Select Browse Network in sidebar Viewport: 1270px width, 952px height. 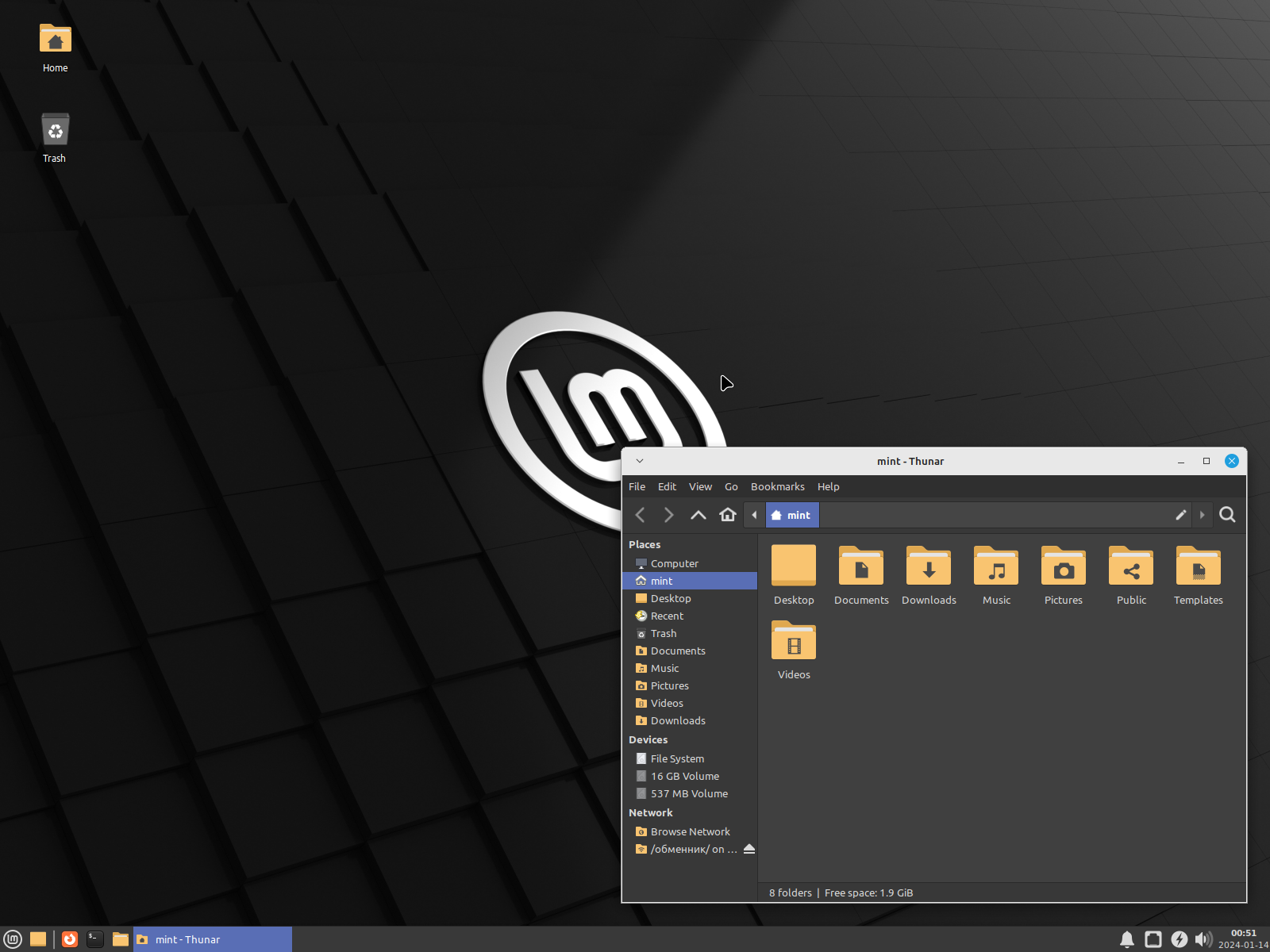pyautogui.click(x=690, y=831)
